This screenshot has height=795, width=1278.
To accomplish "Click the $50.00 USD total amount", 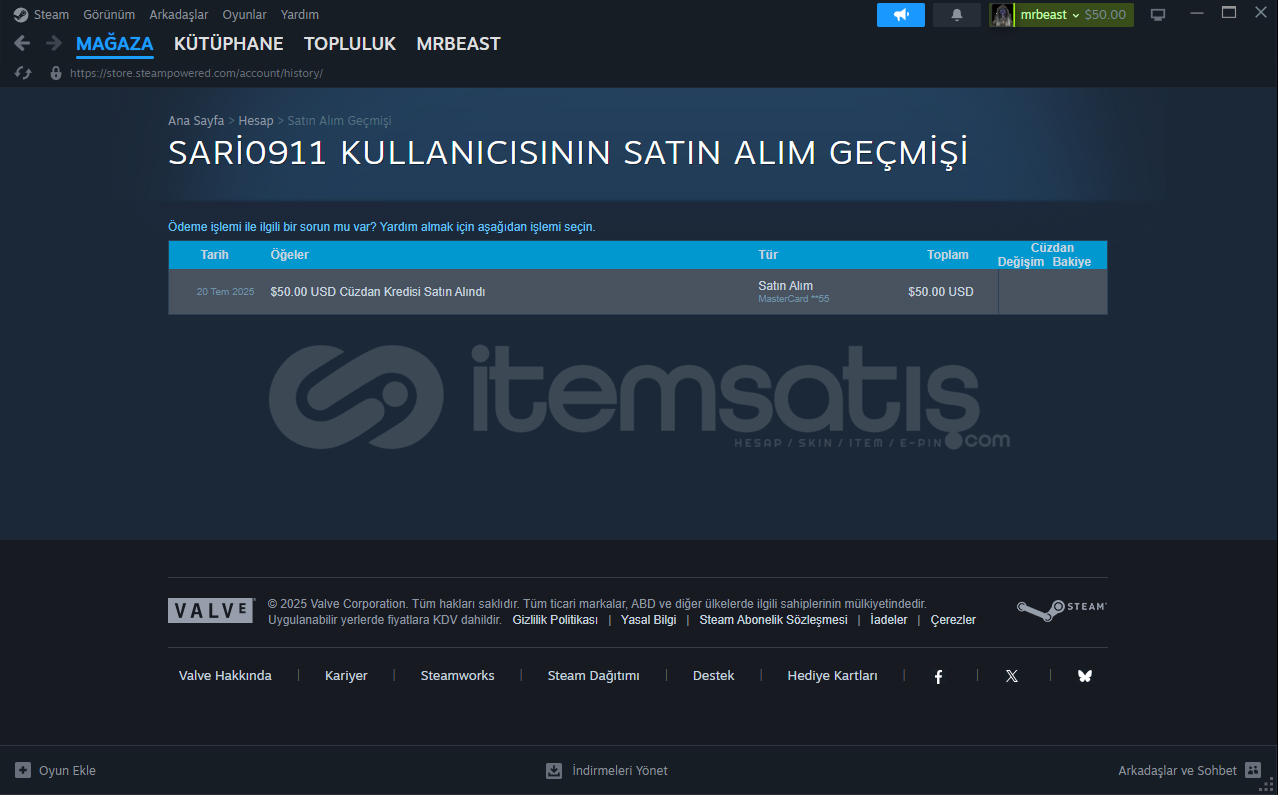I will click(x=941, y=292).
